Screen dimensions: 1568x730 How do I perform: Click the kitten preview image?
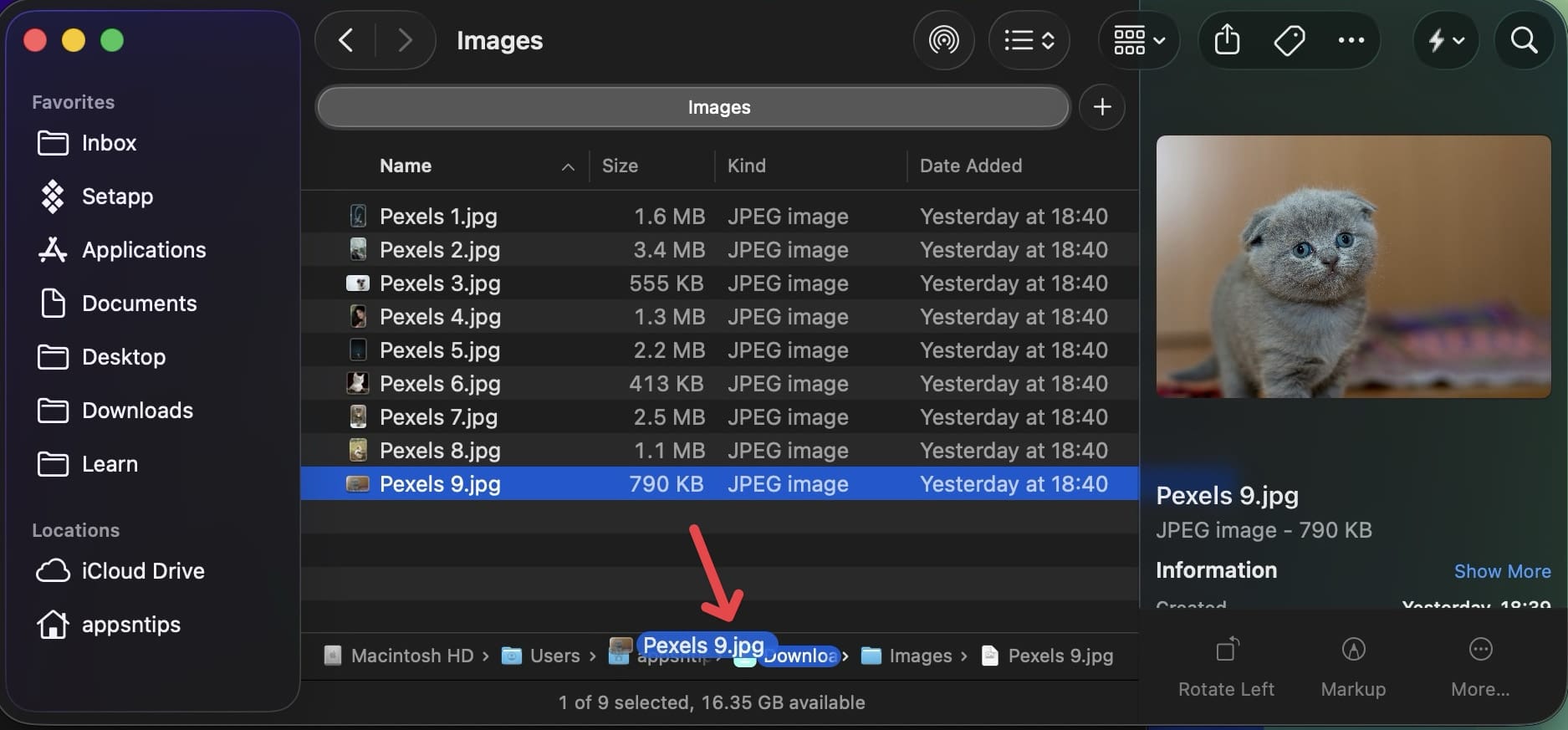tap(1353, 267)
